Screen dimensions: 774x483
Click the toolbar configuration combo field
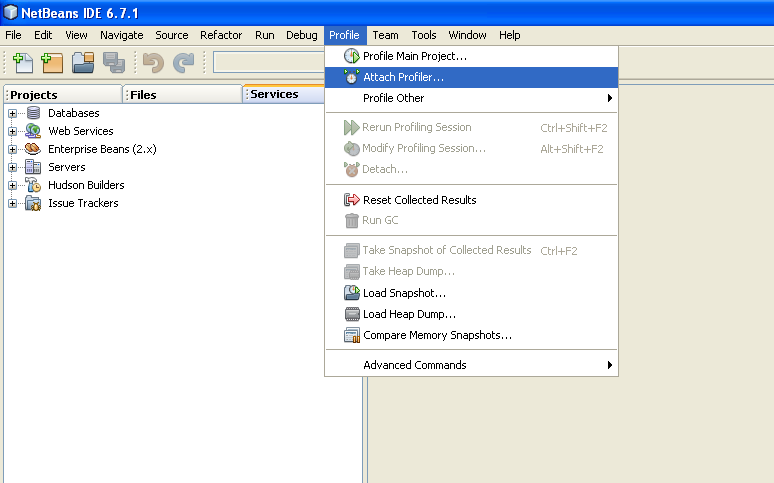point(269,62)
